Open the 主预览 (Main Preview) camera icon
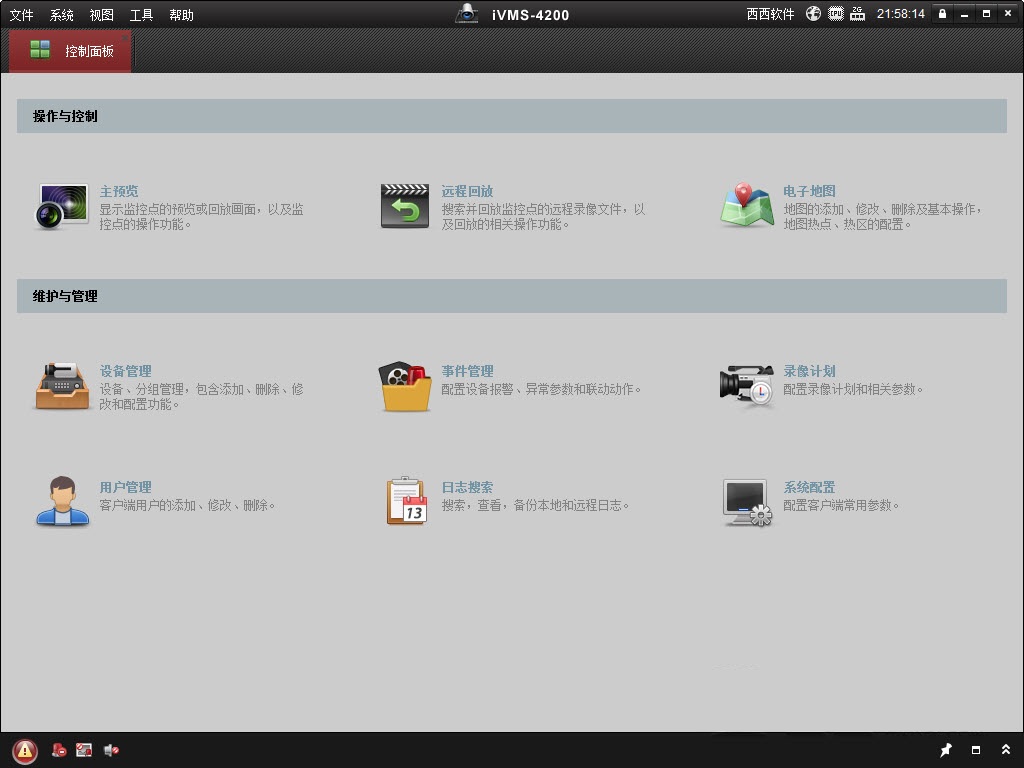Screen dimensions: 1024x768 (61, 206)
